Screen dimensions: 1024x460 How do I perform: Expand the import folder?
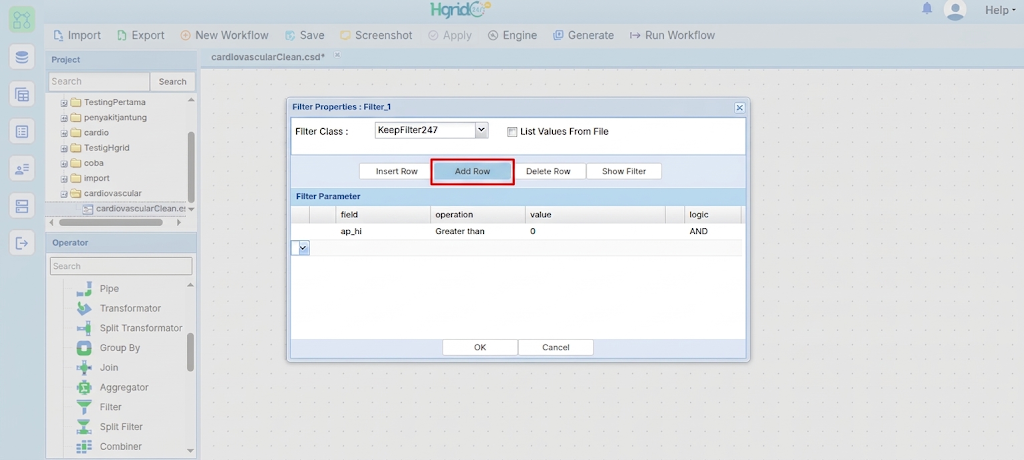click(x=64, y=178)
